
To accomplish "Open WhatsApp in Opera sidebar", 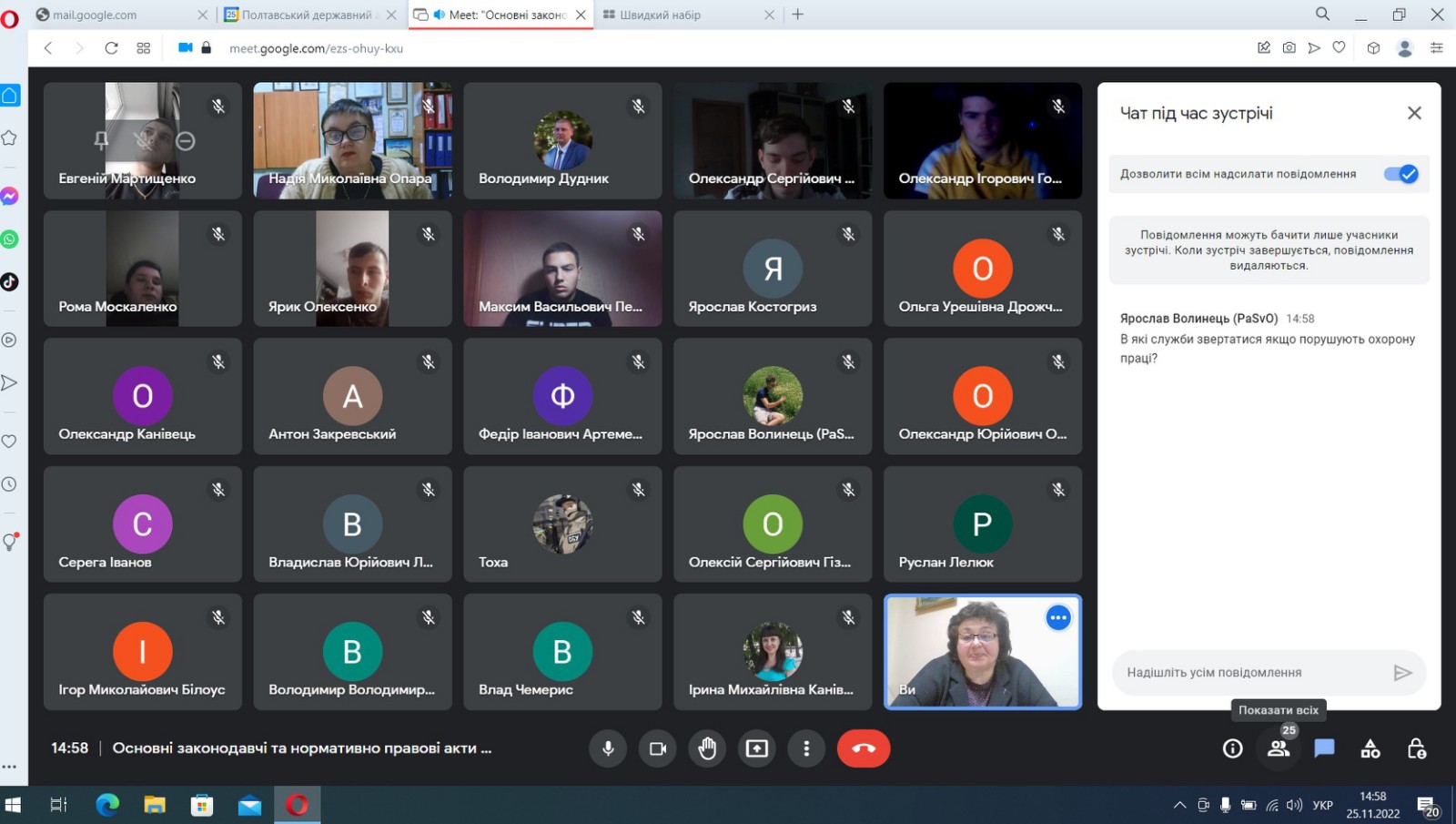I will (9, 239).
